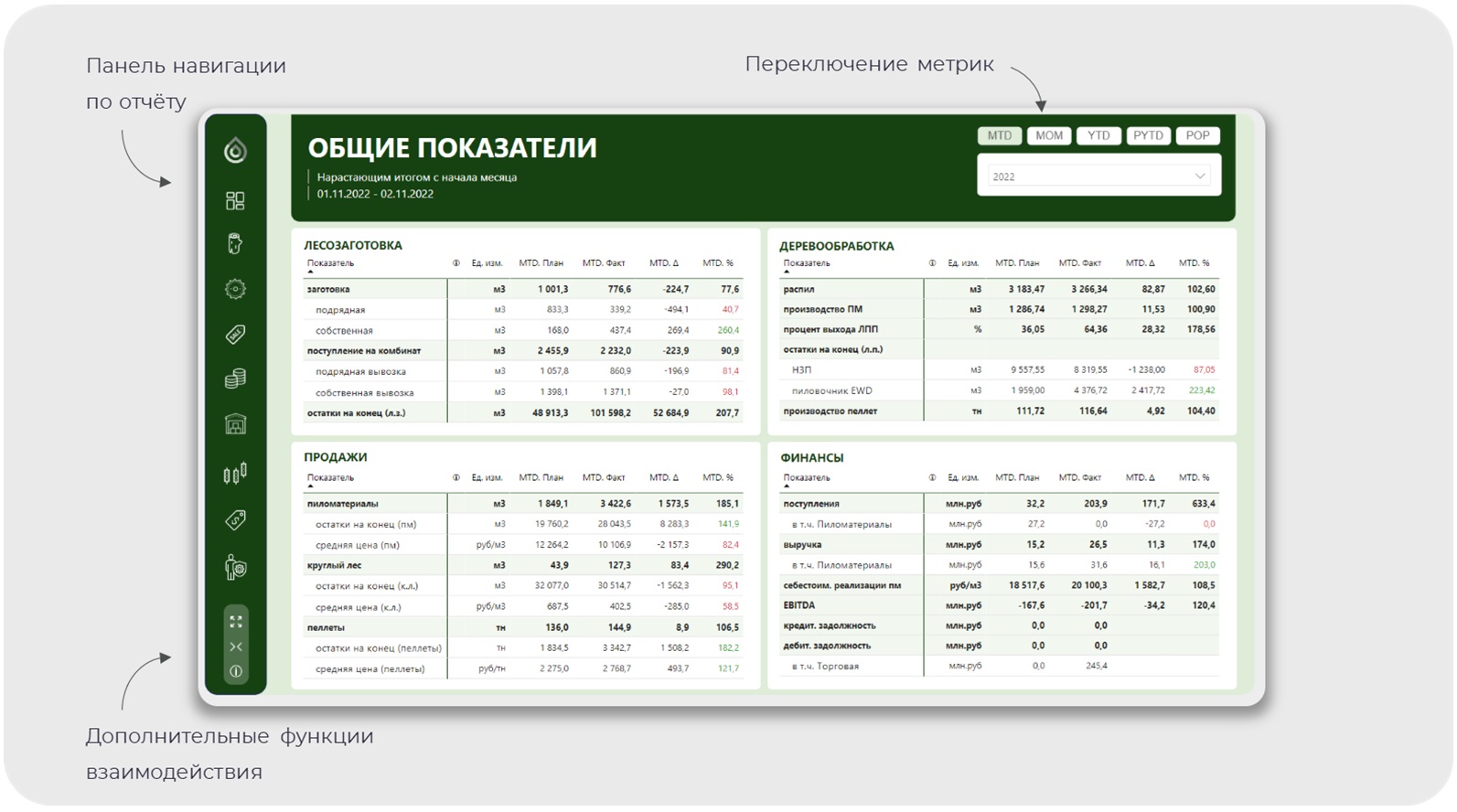Image resolution: width=1457 pixels, height=812 pixels.
Task: Open the candlestick chart icon
Action: 235,474
